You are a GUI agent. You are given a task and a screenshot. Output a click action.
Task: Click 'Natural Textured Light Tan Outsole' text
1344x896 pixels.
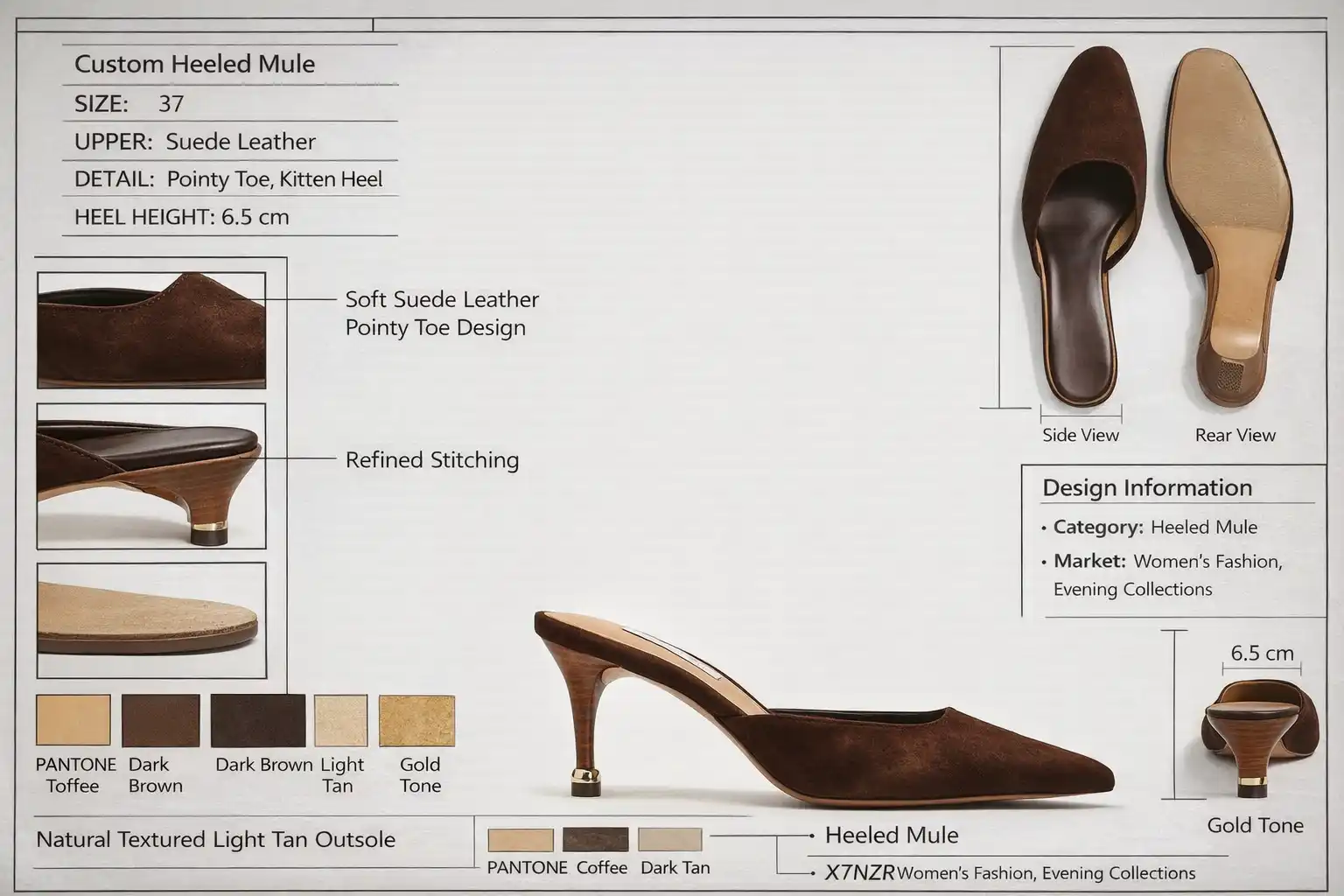216,840
